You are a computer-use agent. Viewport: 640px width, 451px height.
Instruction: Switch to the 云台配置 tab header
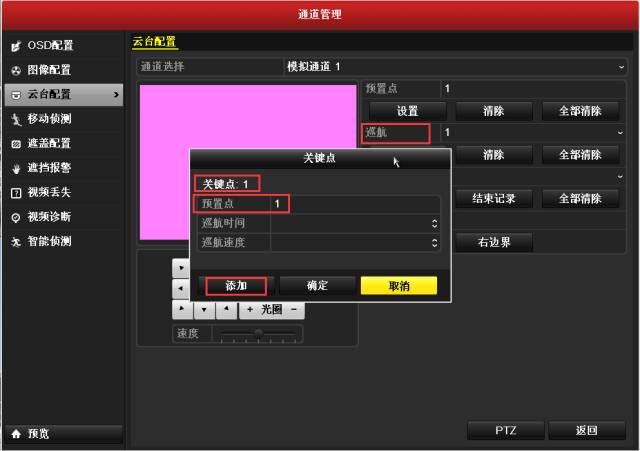[154, 42]
